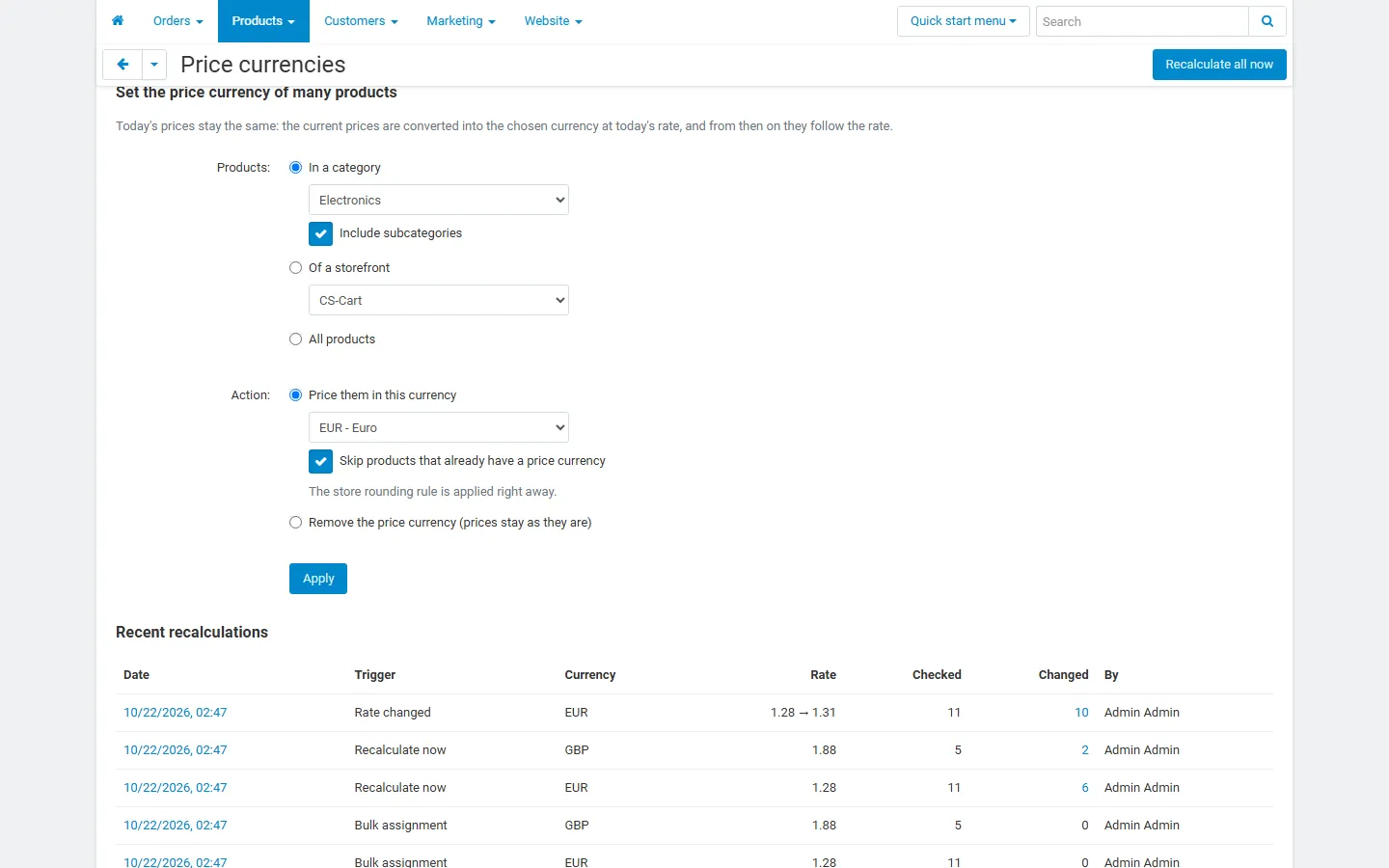Open the Orders menu

[x=178, y=21]
